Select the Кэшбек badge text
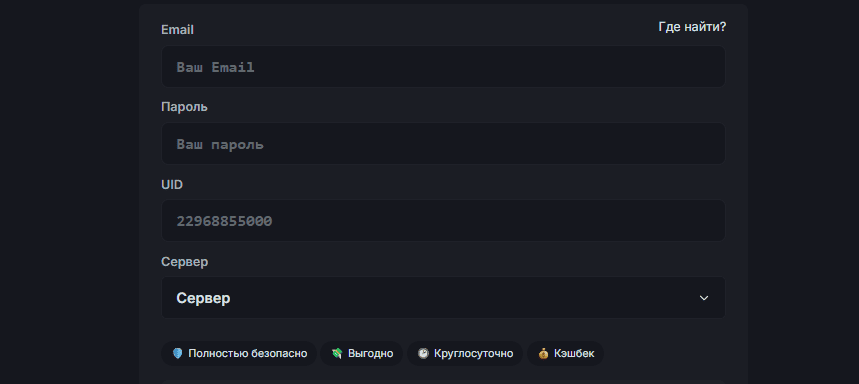 574,353
